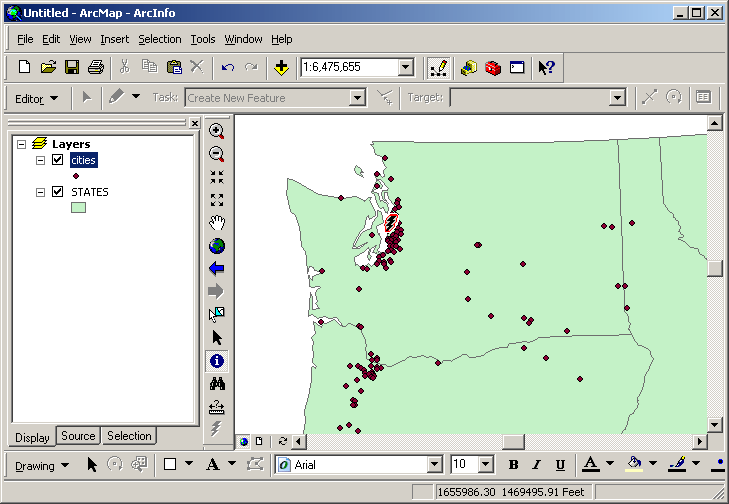Activate the Pan hand tool

216,222
